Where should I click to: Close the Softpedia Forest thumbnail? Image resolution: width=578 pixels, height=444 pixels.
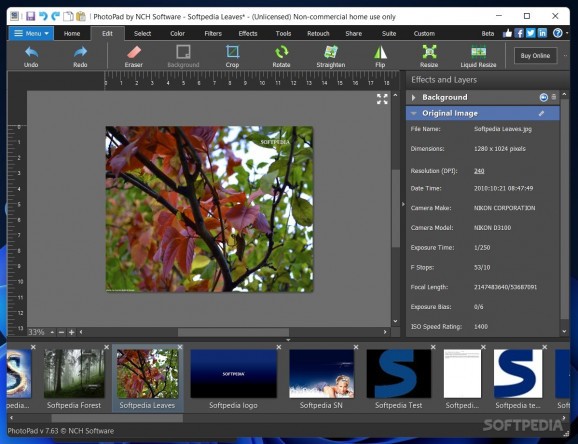point(107,347)
